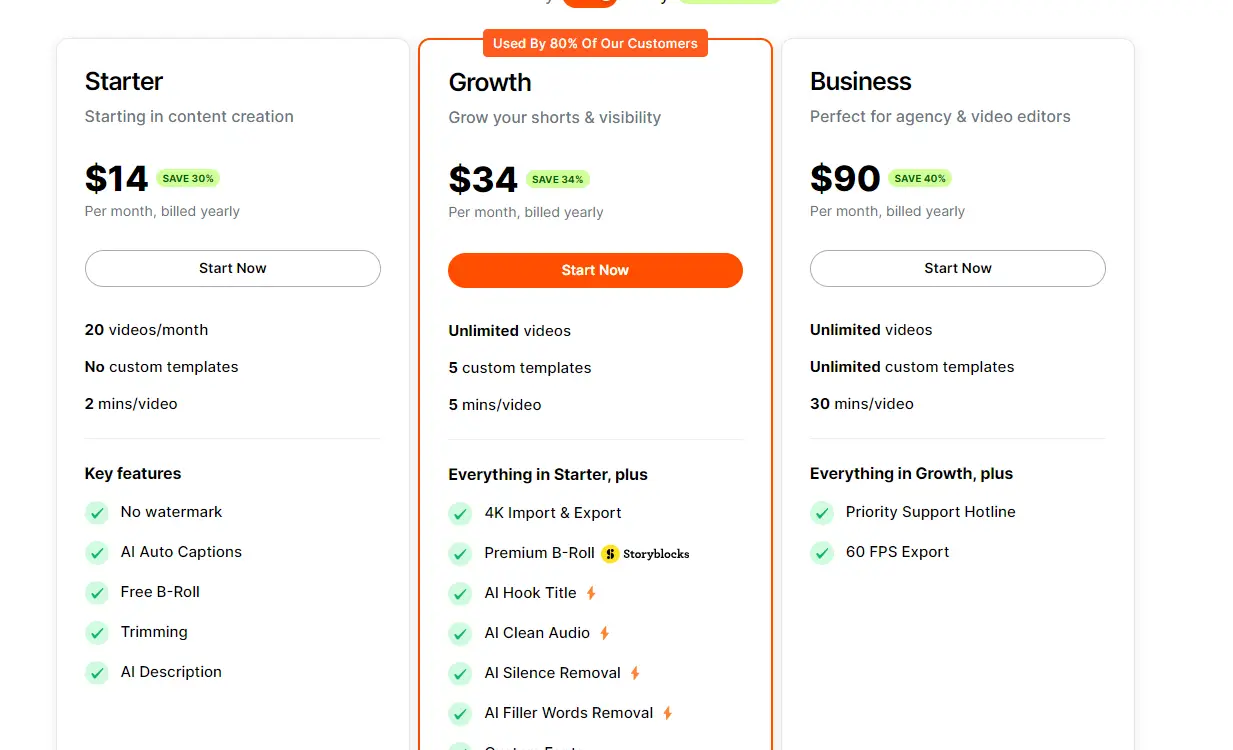Select the Growth plan heading

point(490,82)
